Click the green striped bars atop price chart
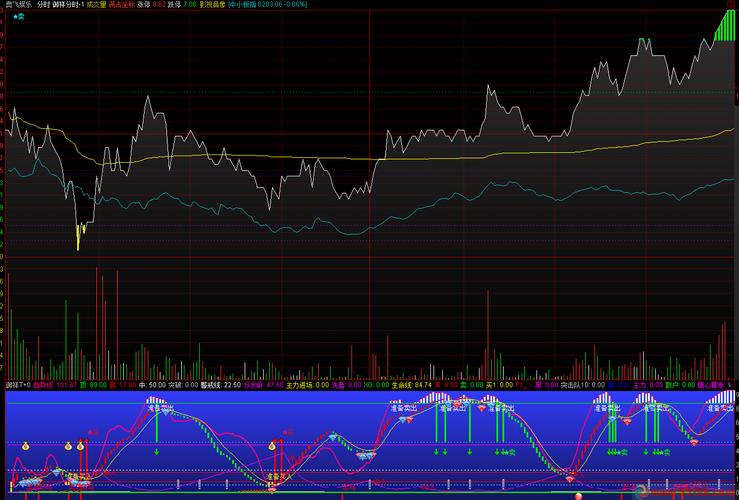The height and width of the screenshot is (500, 739). pos(722,26)
